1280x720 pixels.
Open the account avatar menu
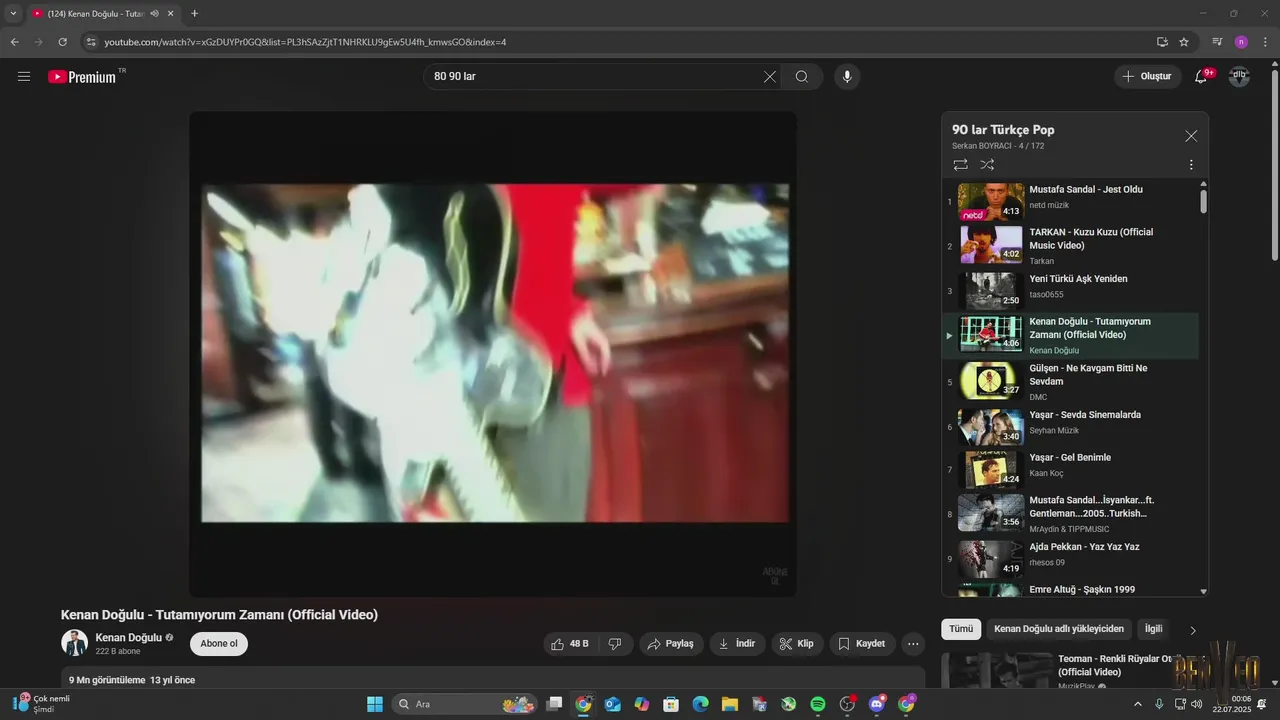tap(1239, 76)
